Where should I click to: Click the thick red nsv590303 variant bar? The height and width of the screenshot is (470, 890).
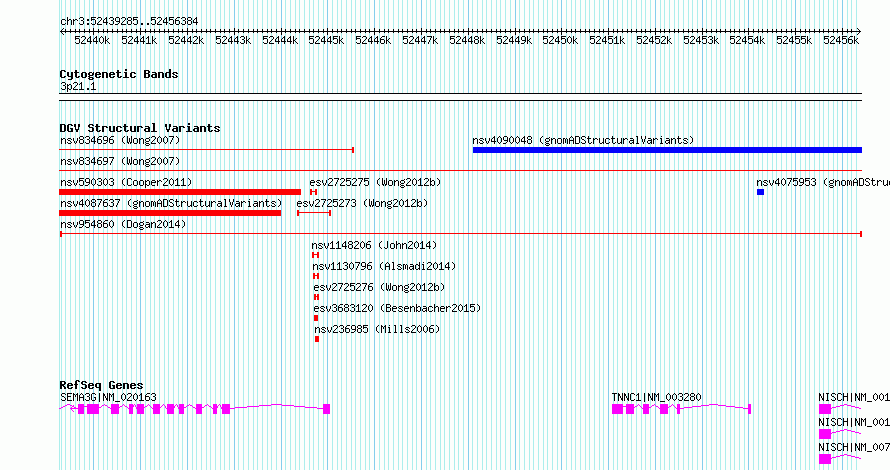coord(180,192)
